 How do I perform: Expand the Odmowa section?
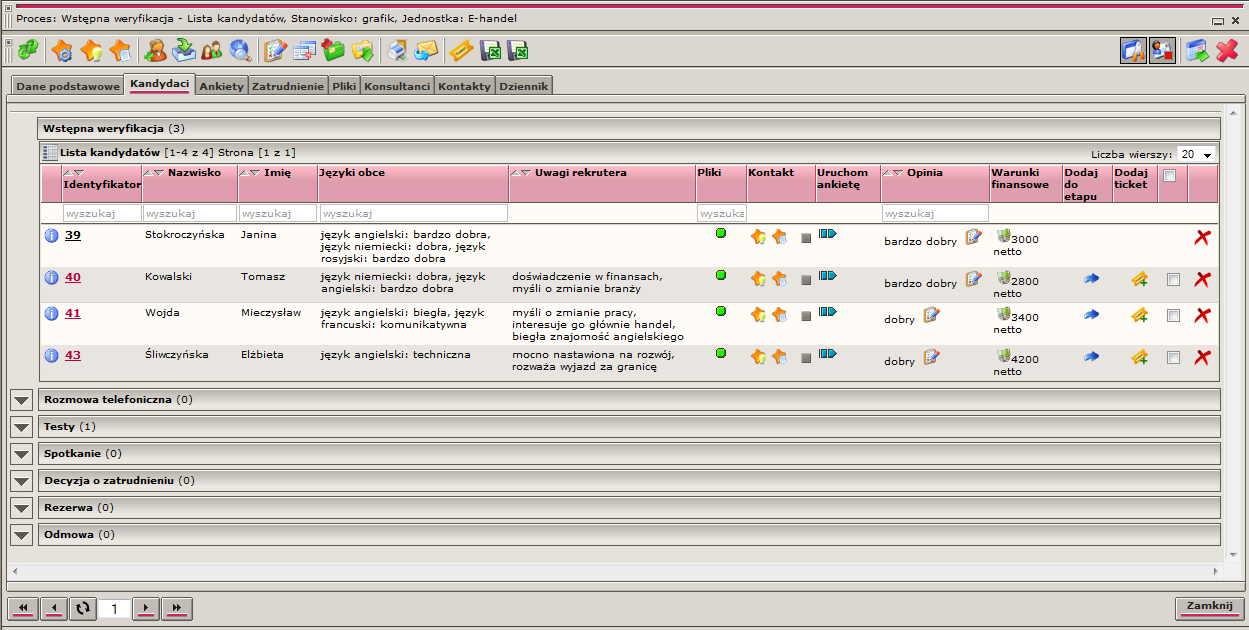click(x=22, y=535)
